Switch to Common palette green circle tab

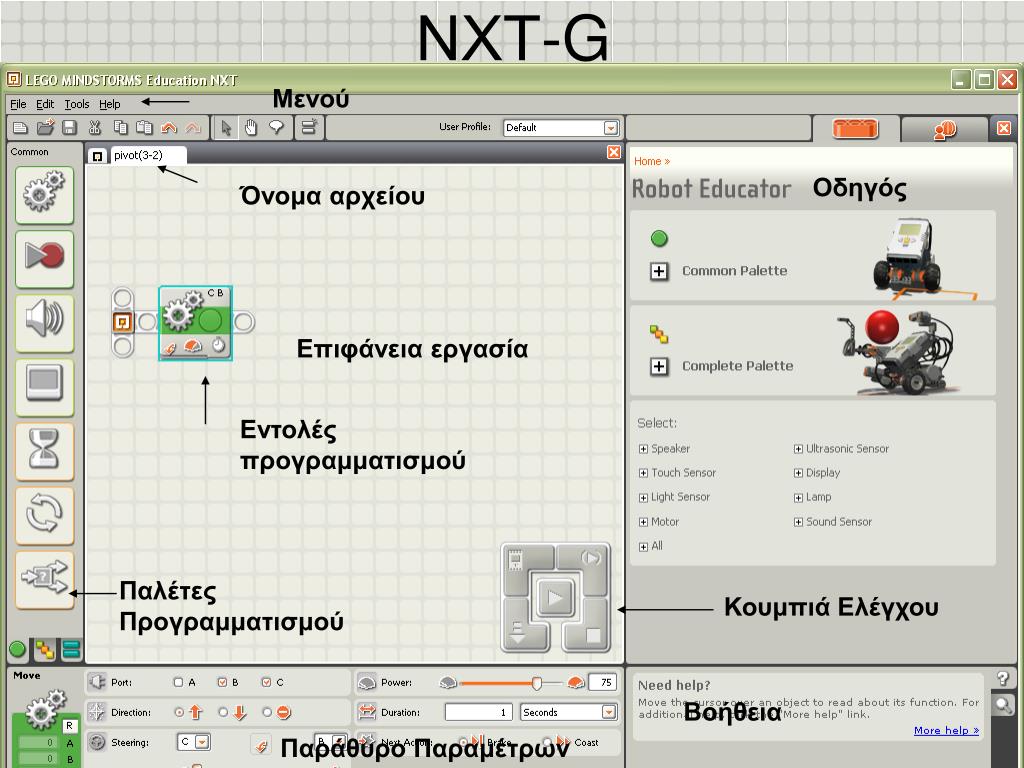point(18,649)
